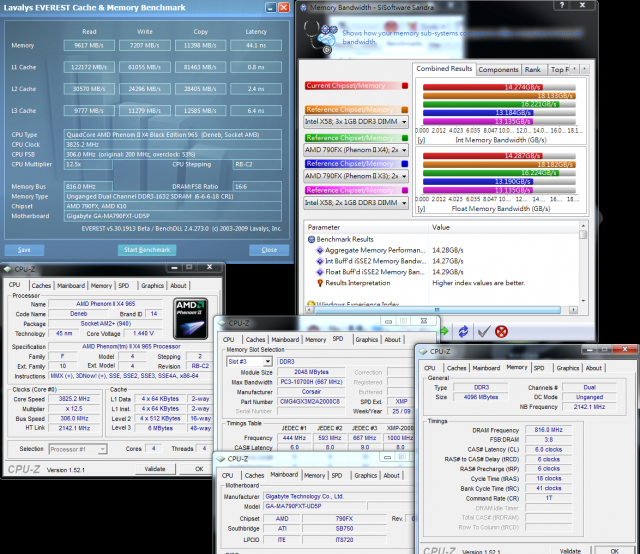The height and width of the screenshot is (554, 640).
Task: Open the Caches tab in CPU-Z processor window
Action: point(41,285)
